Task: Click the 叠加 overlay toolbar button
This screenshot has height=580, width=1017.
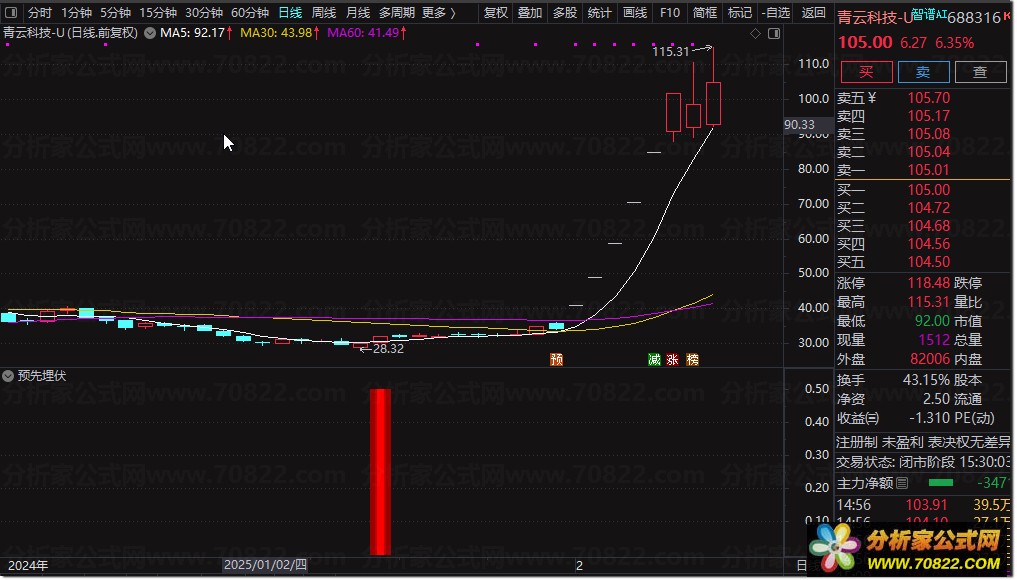Action: [530, 12]
